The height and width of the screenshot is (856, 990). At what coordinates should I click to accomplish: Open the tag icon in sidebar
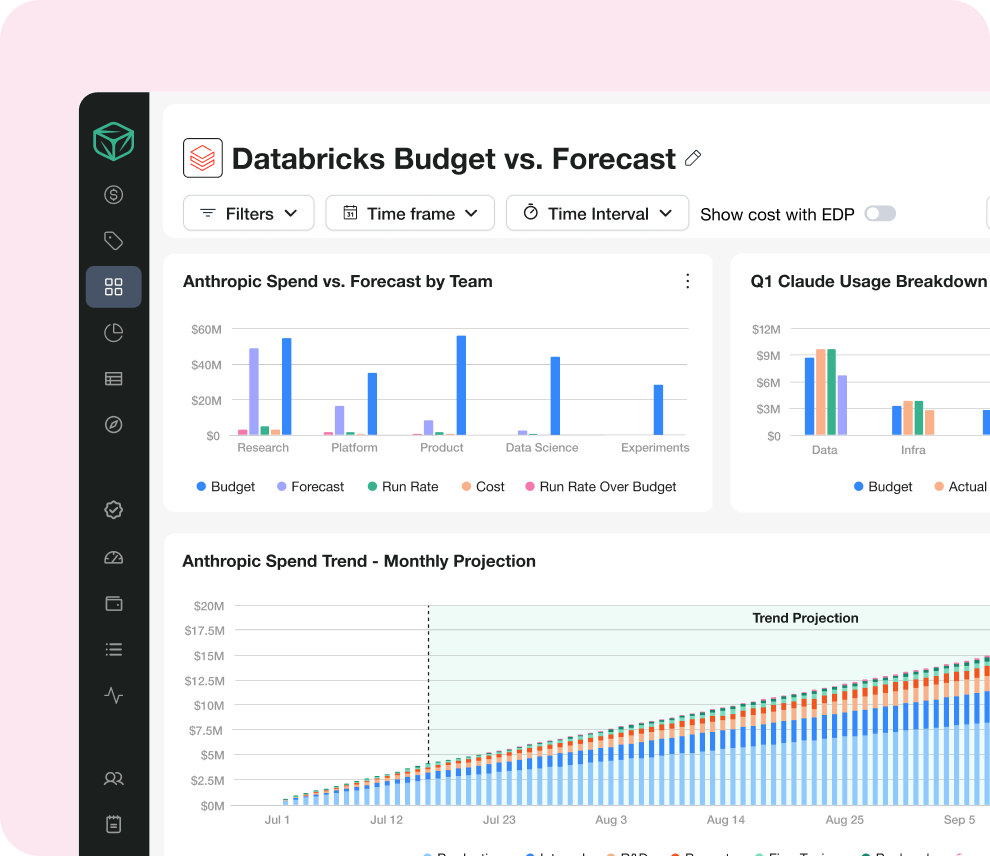114,241
